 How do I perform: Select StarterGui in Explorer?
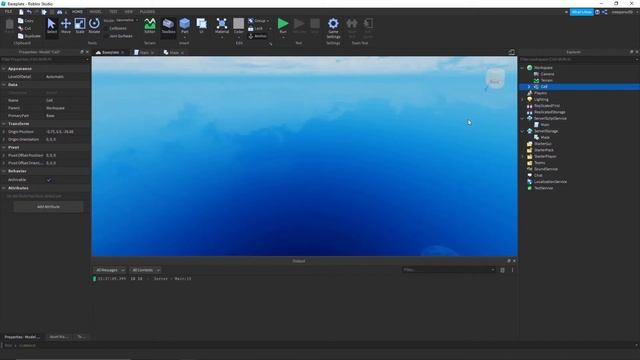click(x=543, y=144)
